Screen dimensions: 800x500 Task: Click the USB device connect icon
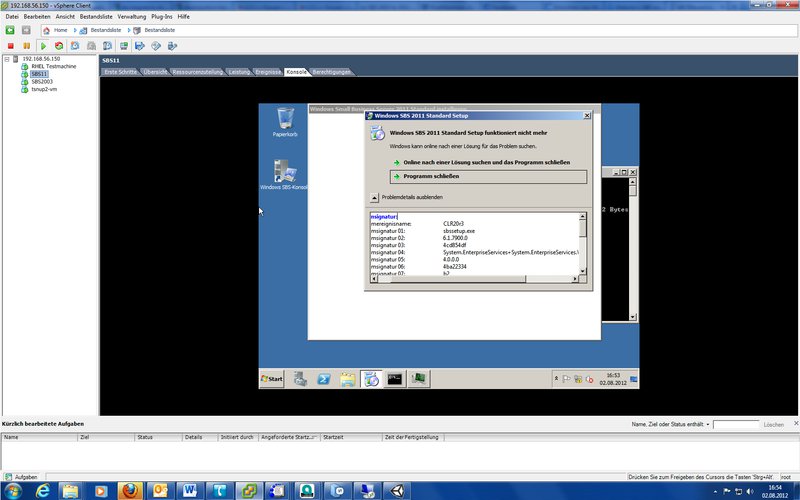[x=172, y=46]
